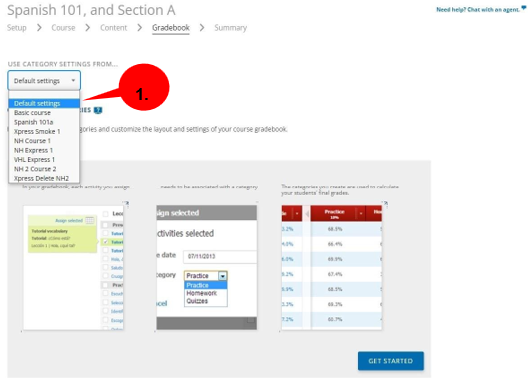Viewport: 528px width, 378px height.
Task: Click the chat bubble icon next to help link
Action: (524, 8)
